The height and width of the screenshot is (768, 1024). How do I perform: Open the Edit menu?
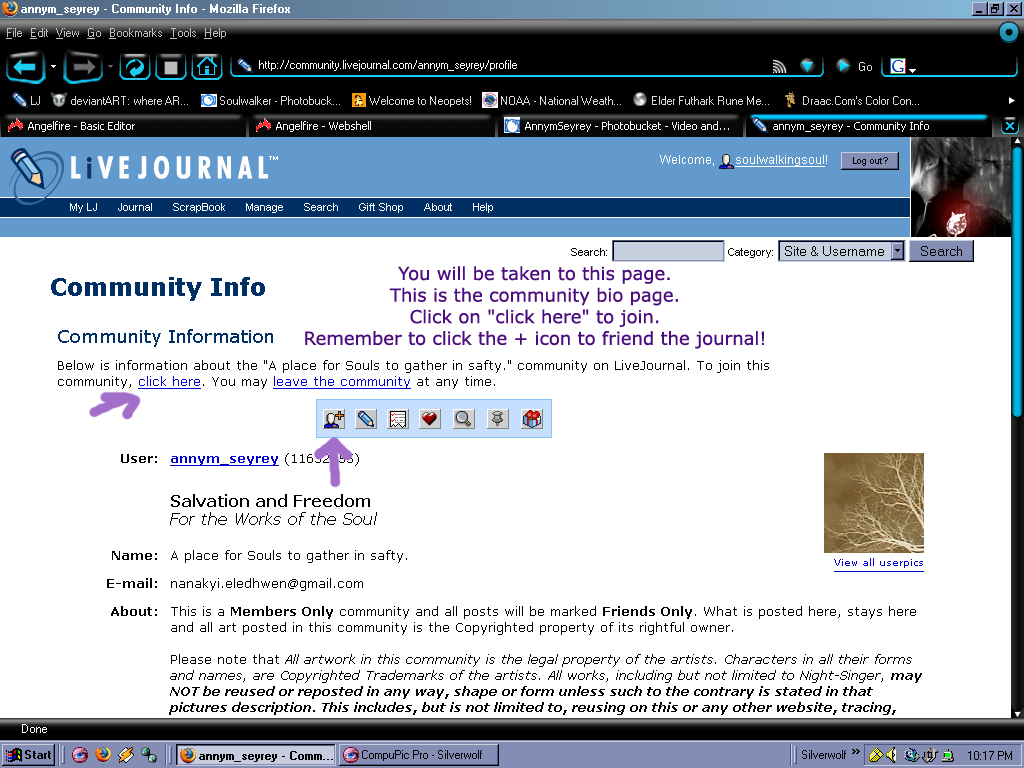point(39,33)
